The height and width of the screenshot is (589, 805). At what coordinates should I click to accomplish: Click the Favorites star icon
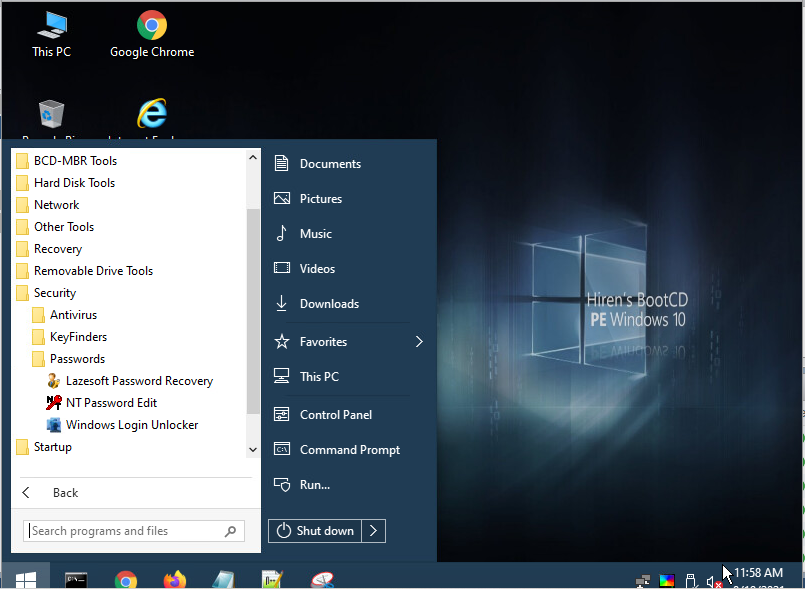pos(281,341)
